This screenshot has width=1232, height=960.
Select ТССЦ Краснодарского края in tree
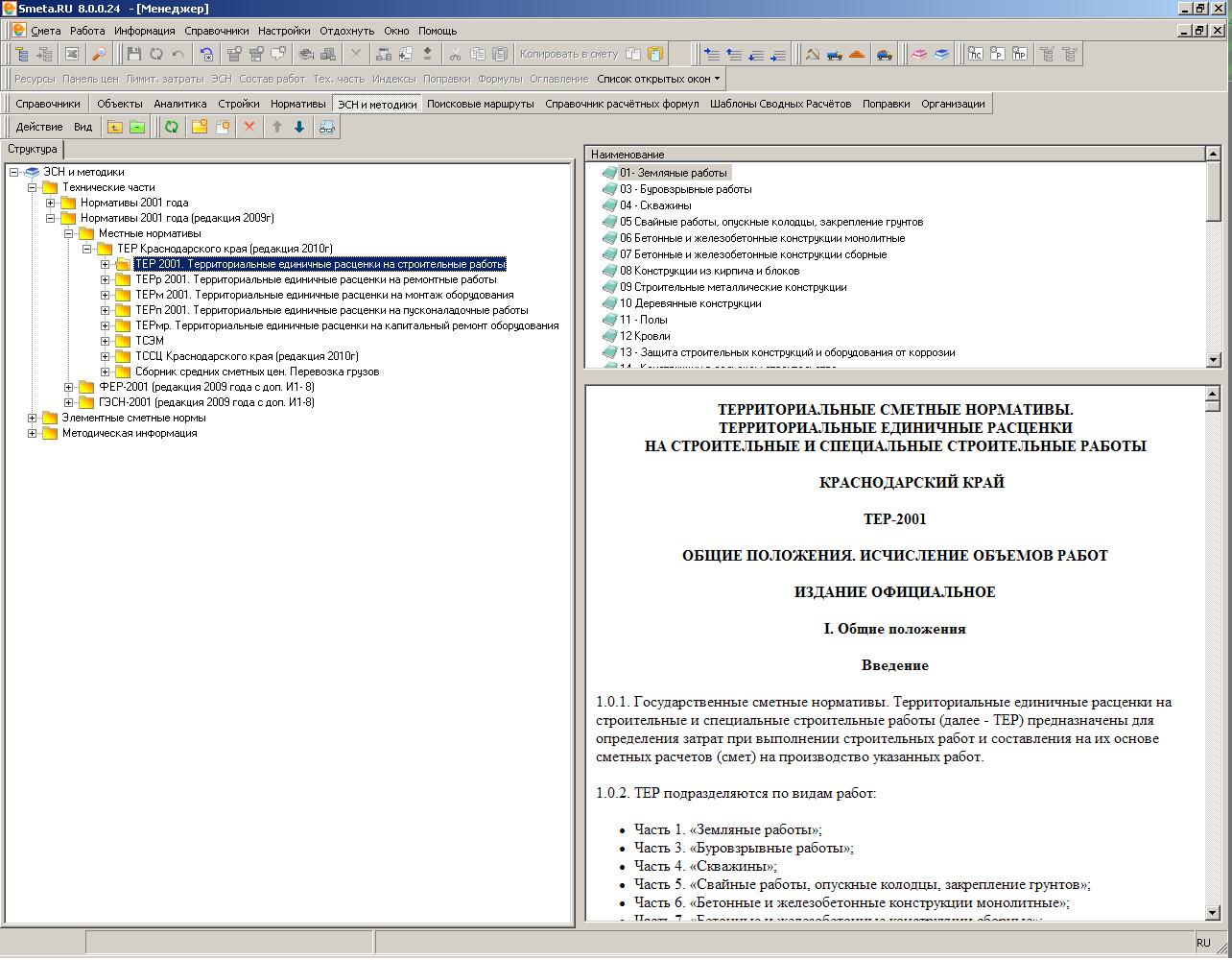tap(247, 356)
